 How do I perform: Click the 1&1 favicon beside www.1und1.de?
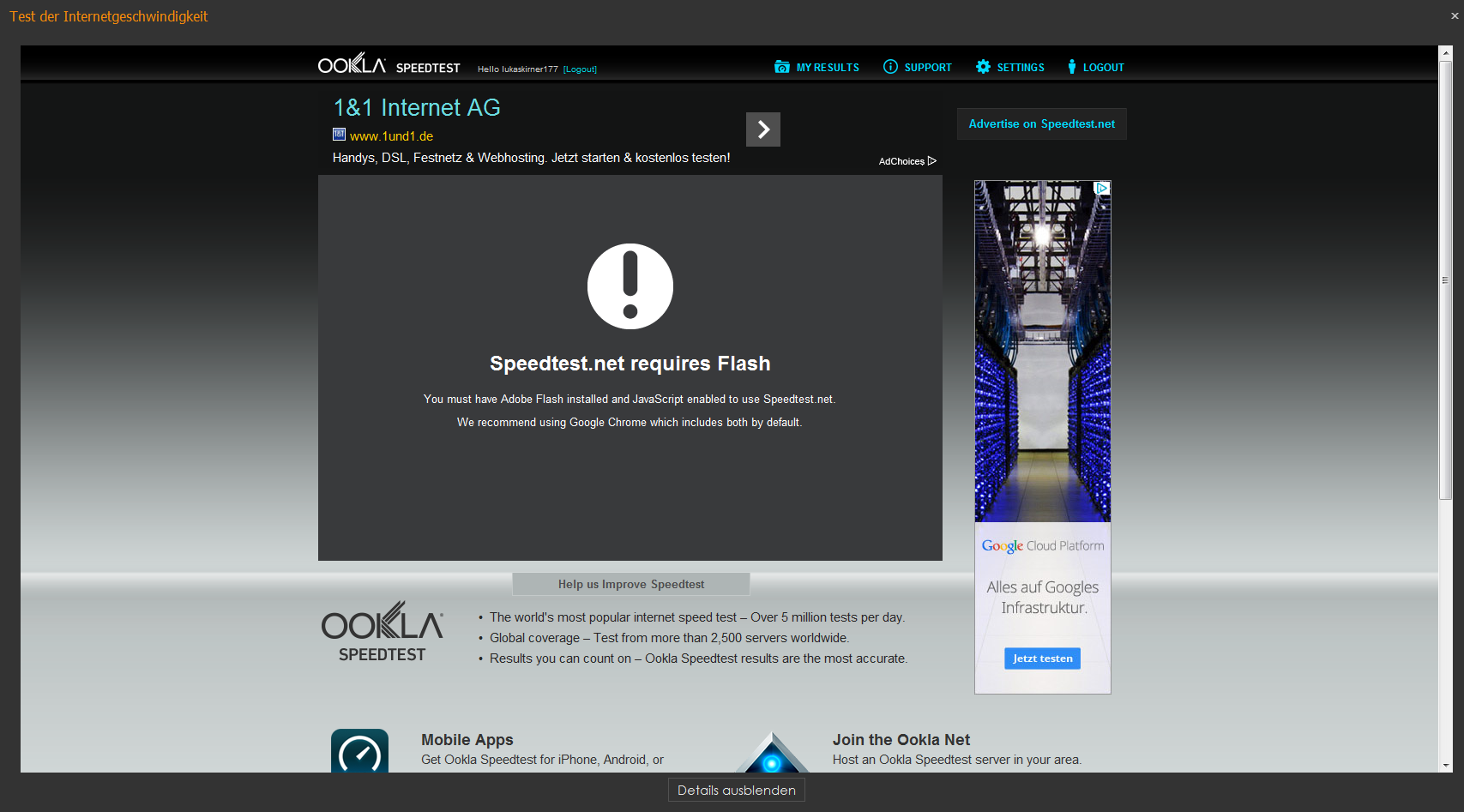[339, 134]
